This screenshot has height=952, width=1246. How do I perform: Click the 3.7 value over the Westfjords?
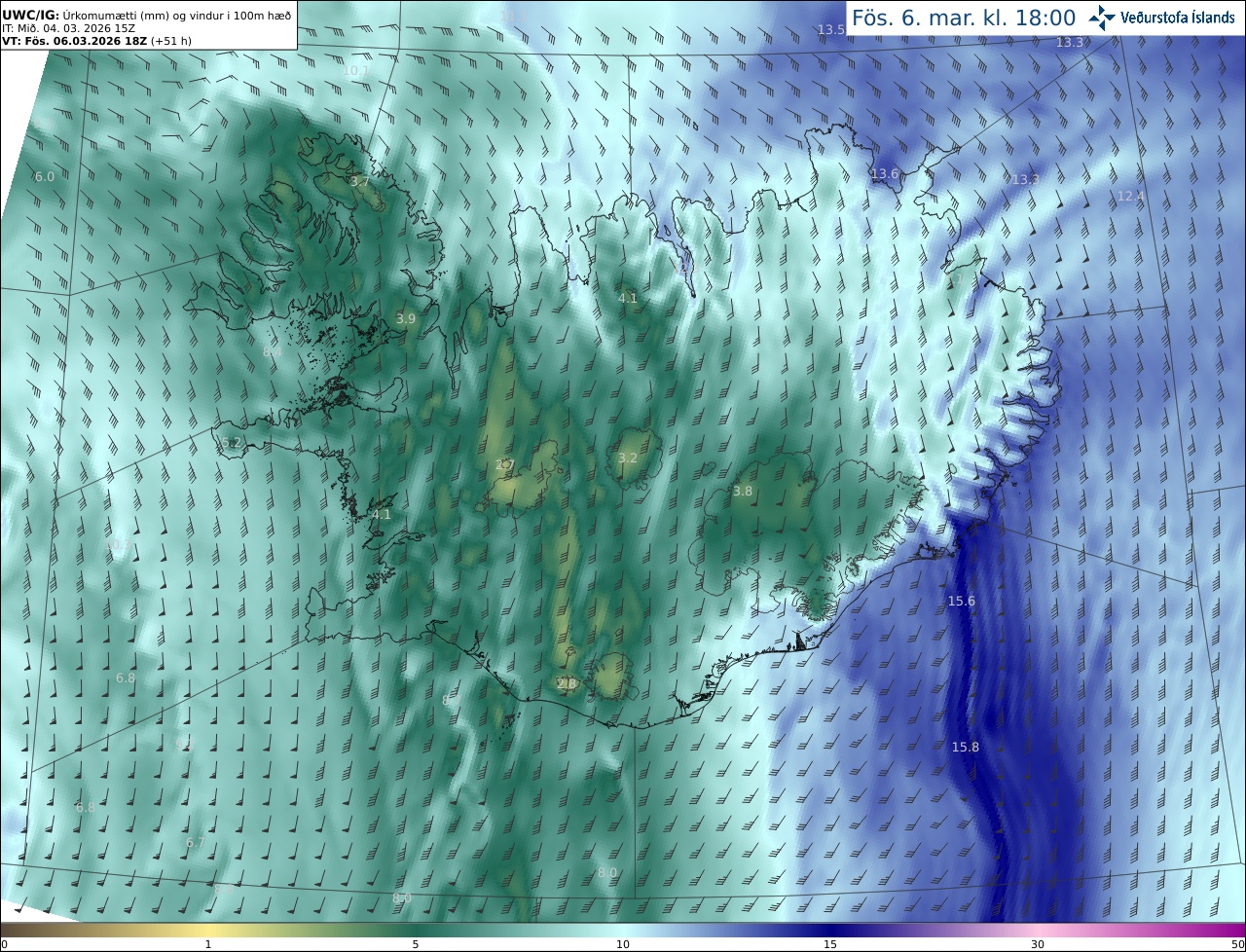tap(359, 181)
